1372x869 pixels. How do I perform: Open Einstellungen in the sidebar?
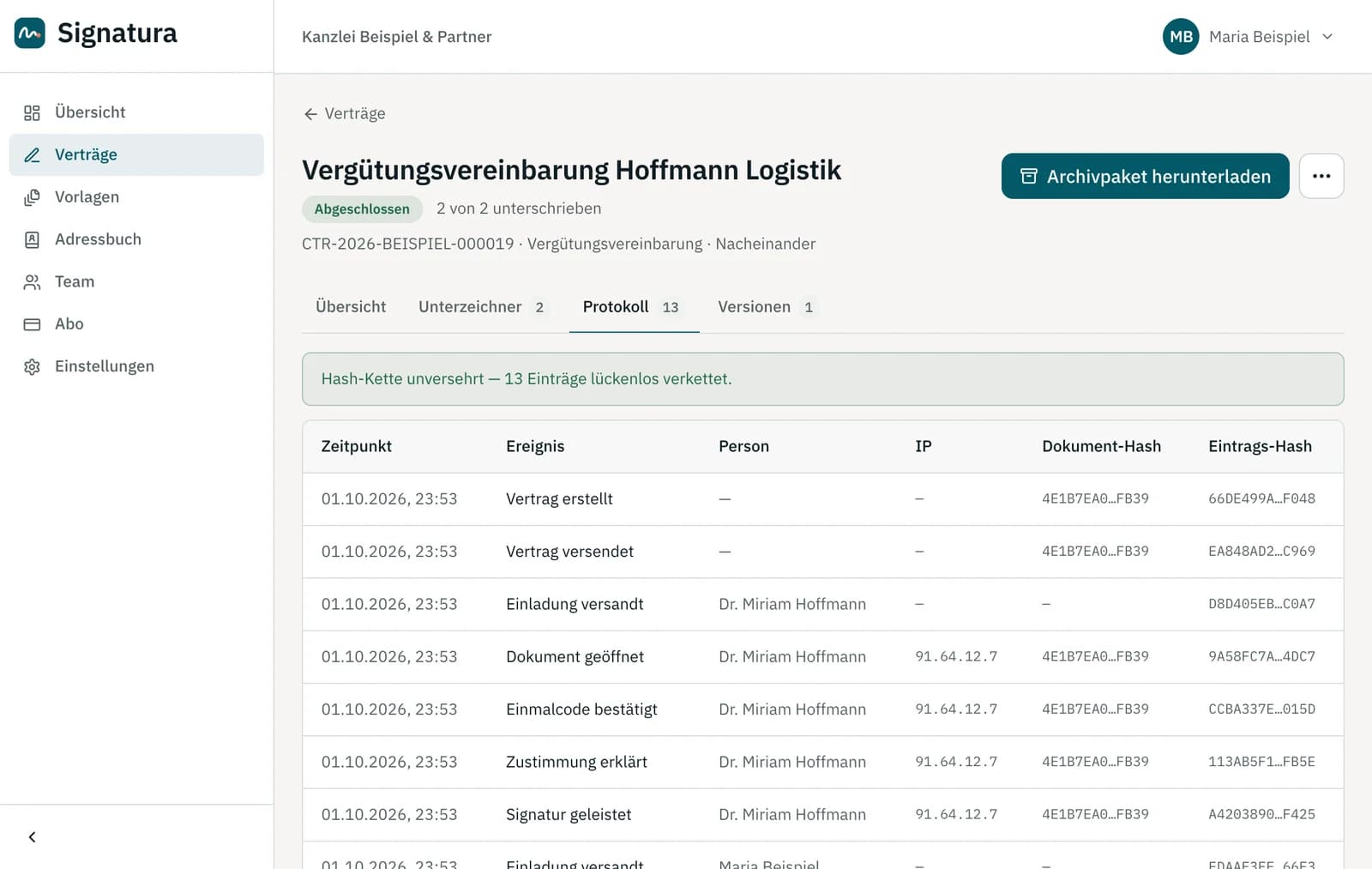click(x=136, y=366)
